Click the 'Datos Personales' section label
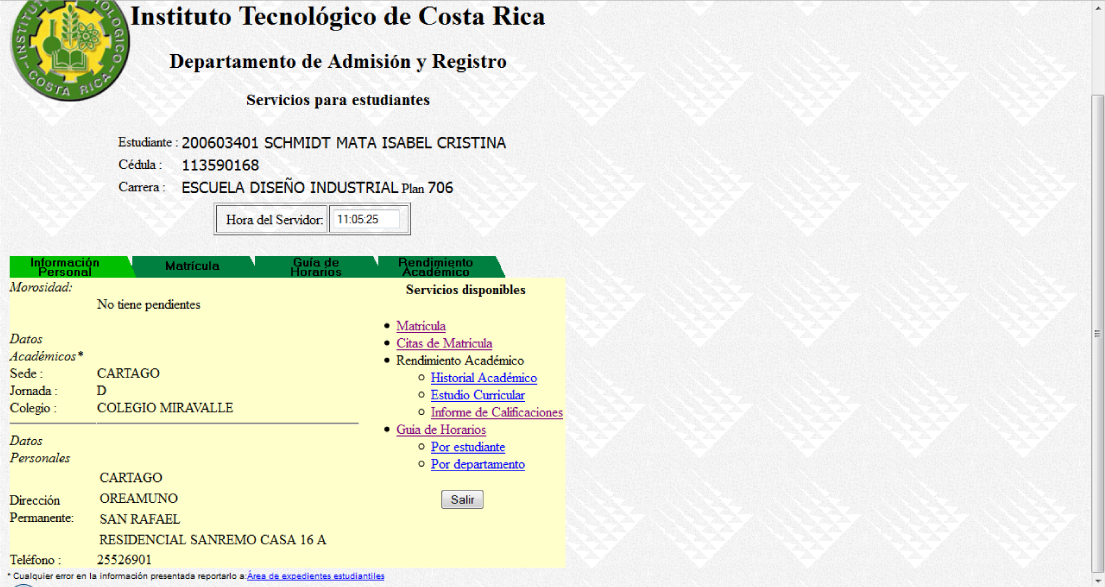Viewport: 1105px width, 587px height. click(x=40, y=450)
